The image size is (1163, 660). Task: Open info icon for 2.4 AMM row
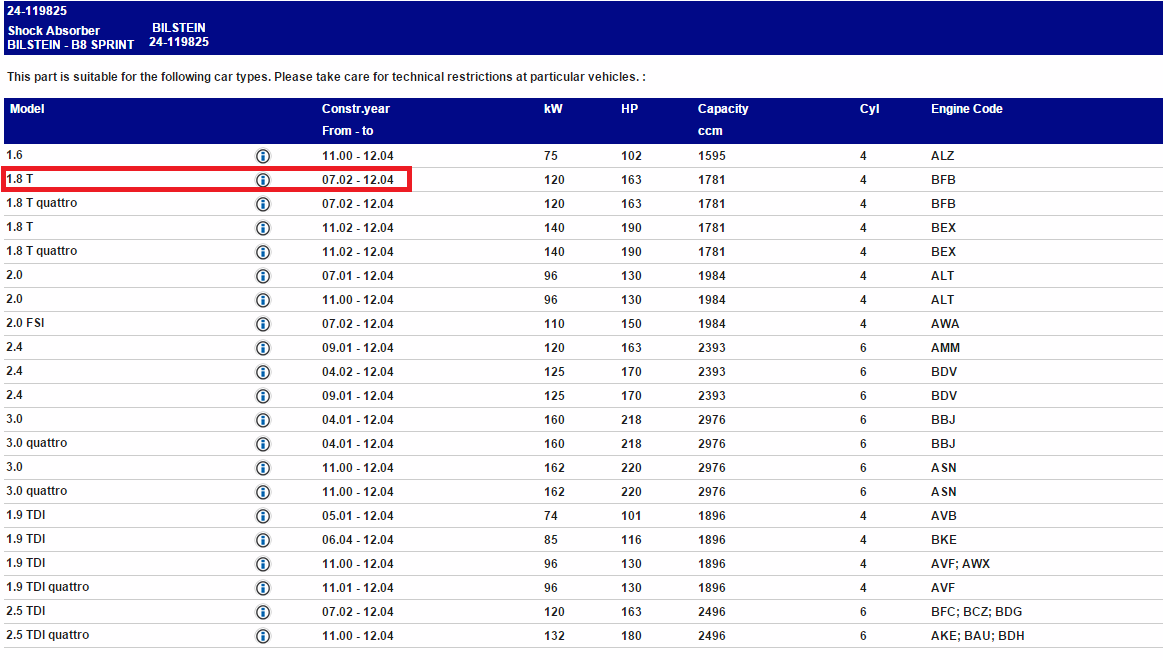[263, 348]
